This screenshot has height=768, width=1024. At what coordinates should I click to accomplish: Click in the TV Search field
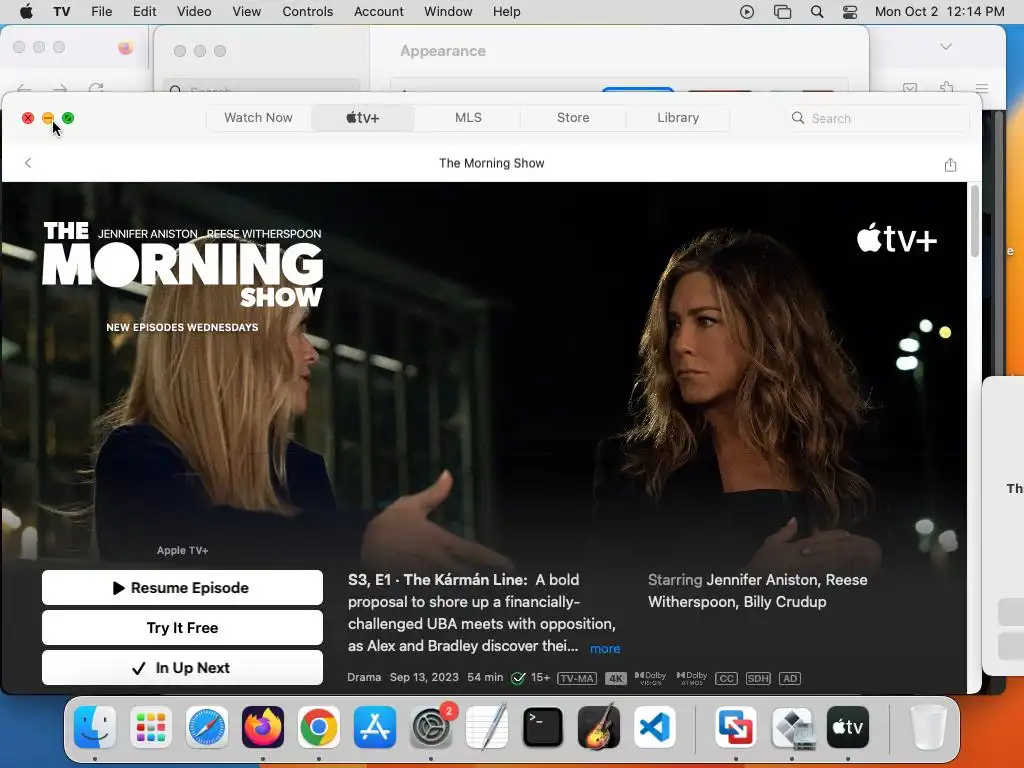click(878, 118)
